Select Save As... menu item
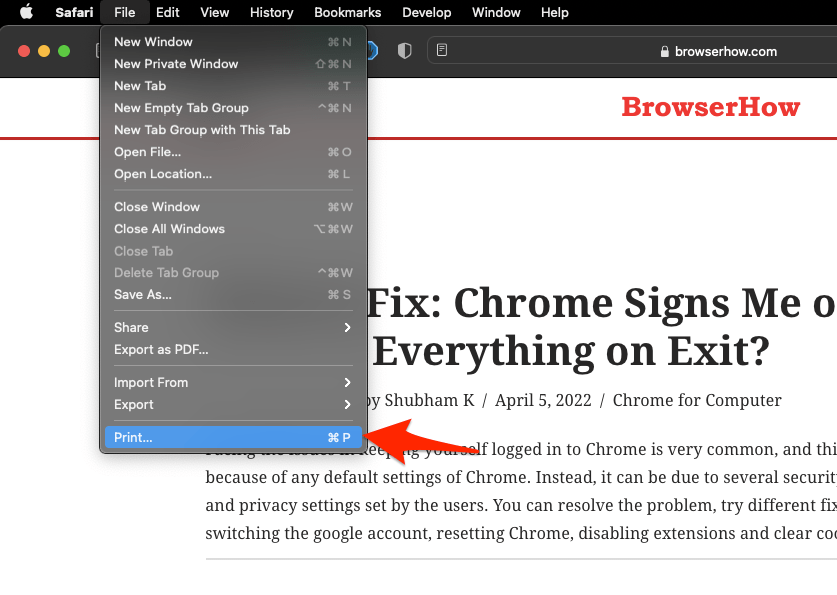This screenshot has height=595, width=837. [x=233, y=295]
